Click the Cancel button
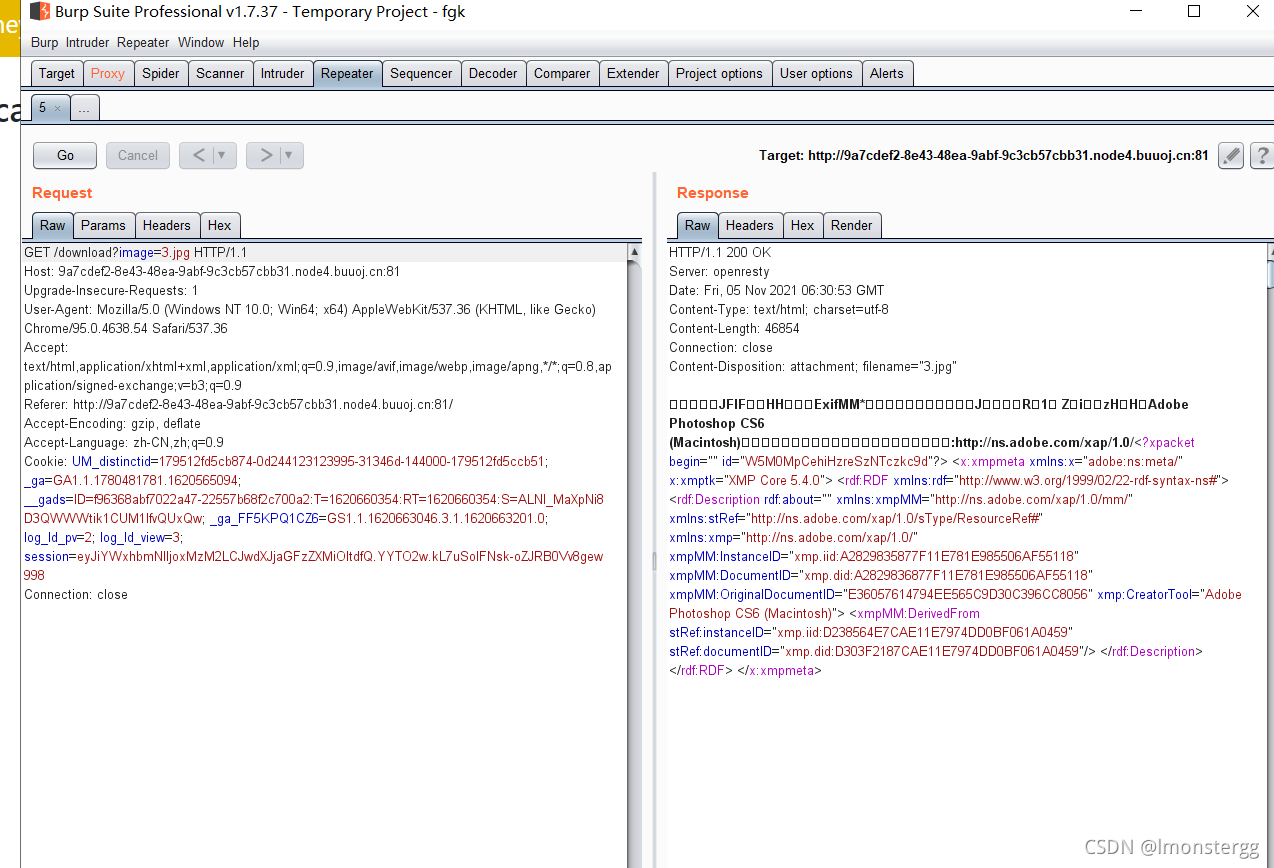The height and width of the screenshot is (868, 1274). (138, 155)
